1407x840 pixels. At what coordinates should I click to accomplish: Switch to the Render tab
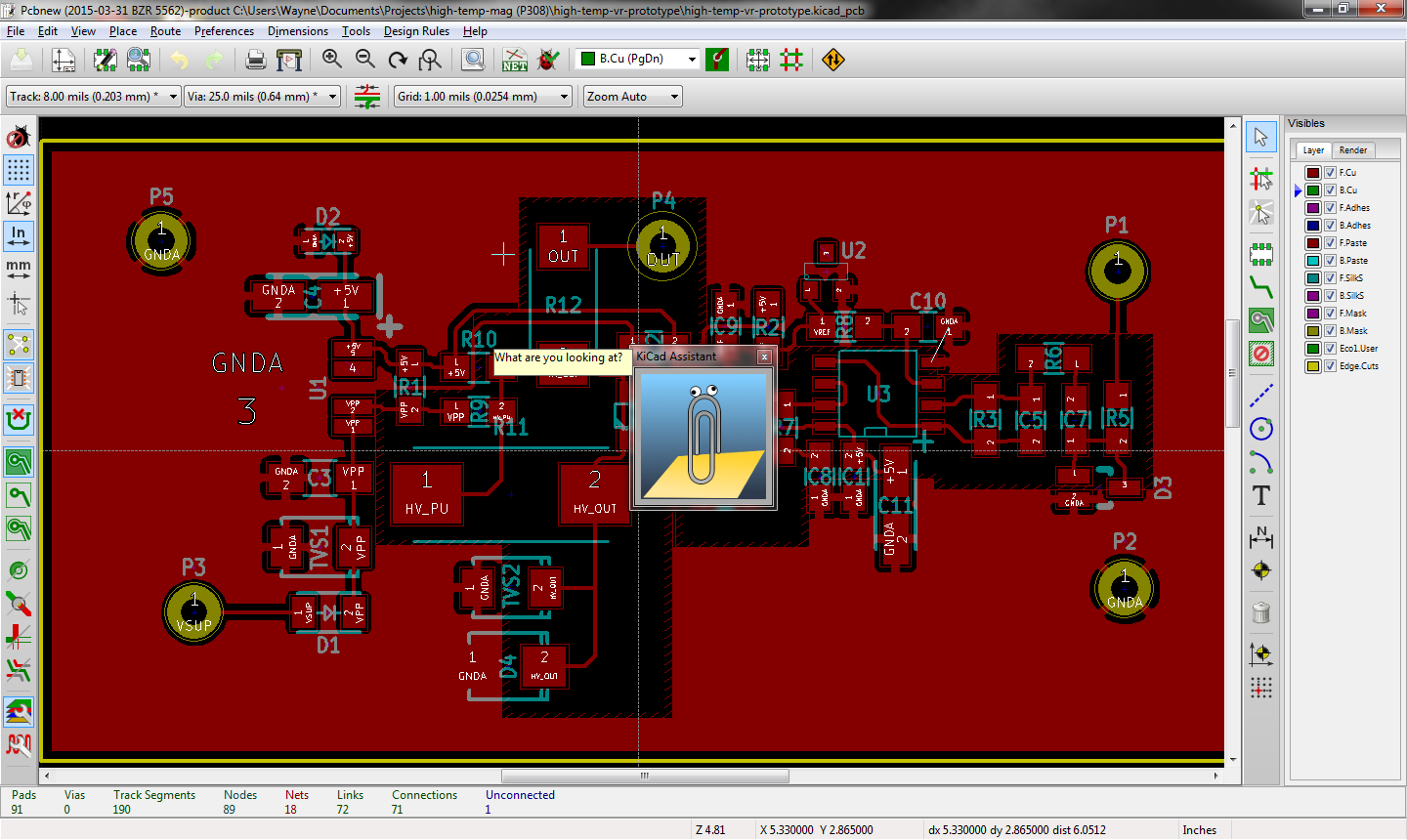click(x=1353, y=150)
